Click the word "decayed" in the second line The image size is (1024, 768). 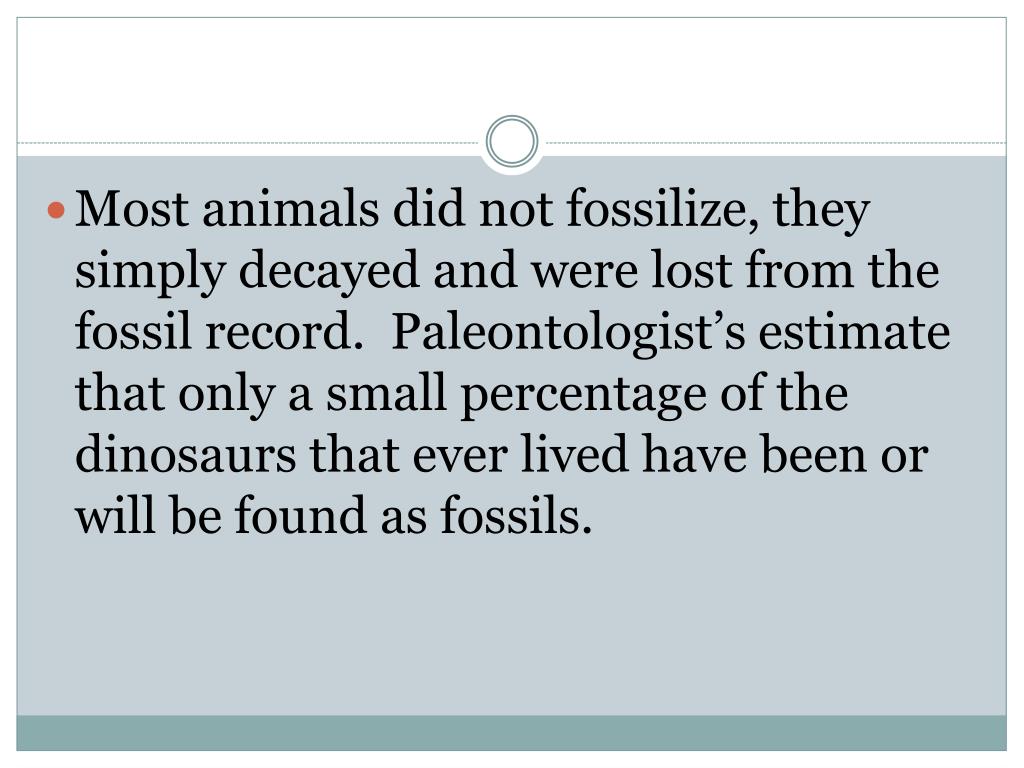pyautogui.click(x=328, y=271)
